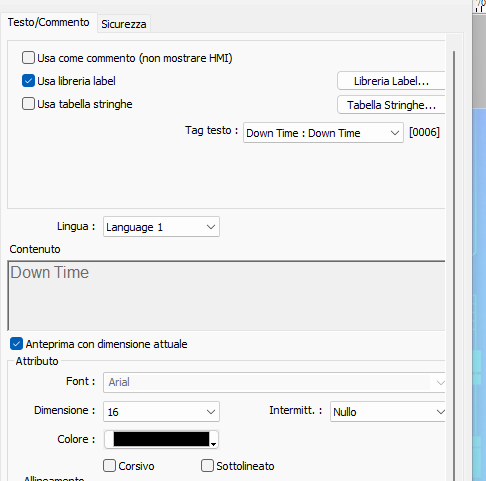This screenshot has height=481, width=486.
Task: Select the Testo/Commento tab
Action: [x=49, y=22]
